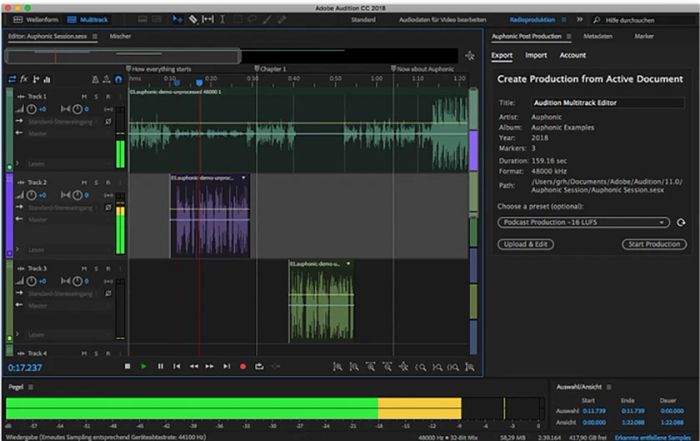The image size is (700, 441).
Task: Show the sends section in track header
Action: pyautogui.click(x=36, y=79)
